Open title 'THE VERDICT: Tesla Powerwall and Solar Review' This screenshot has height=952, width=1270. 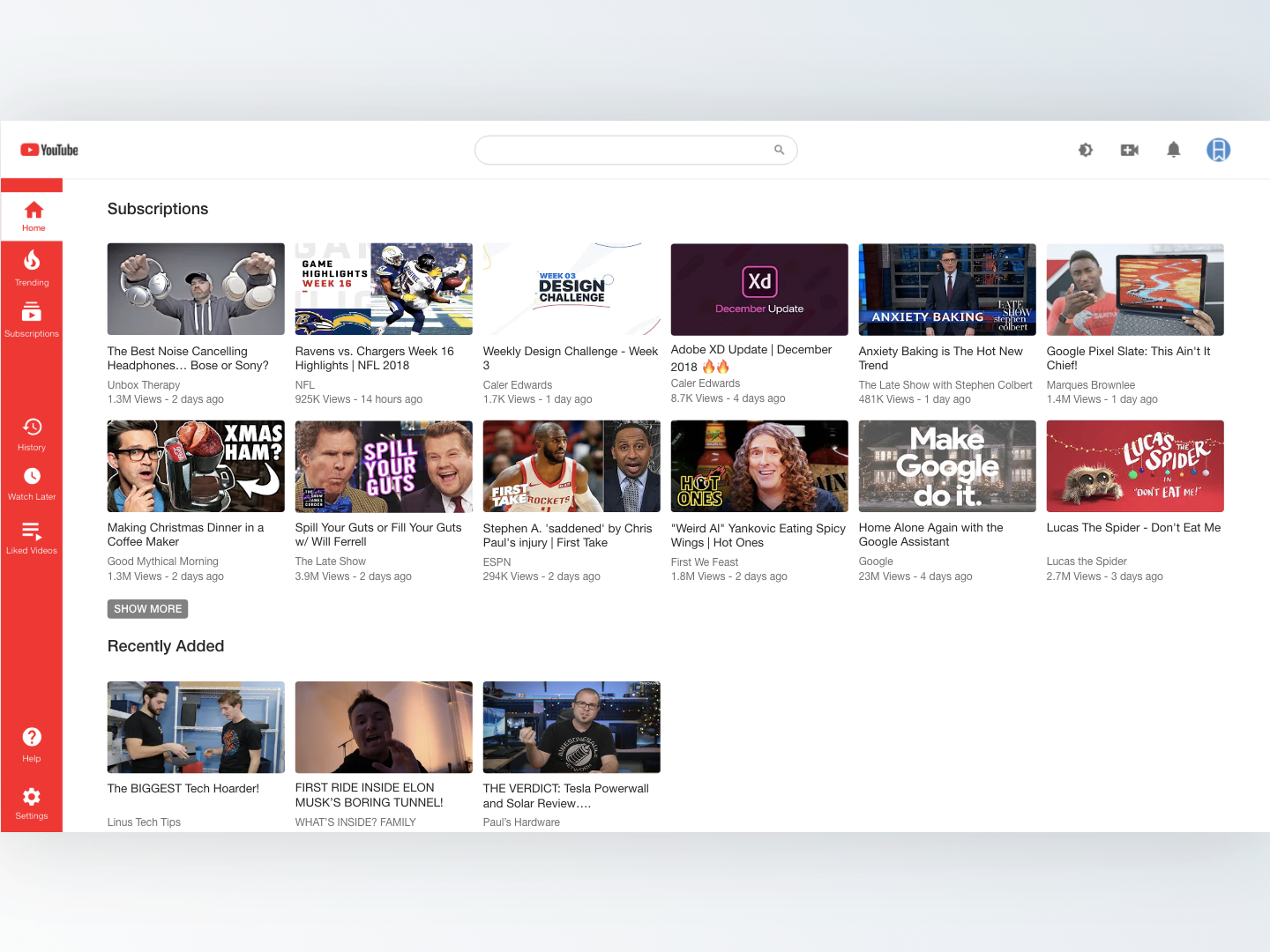[566, 796]
